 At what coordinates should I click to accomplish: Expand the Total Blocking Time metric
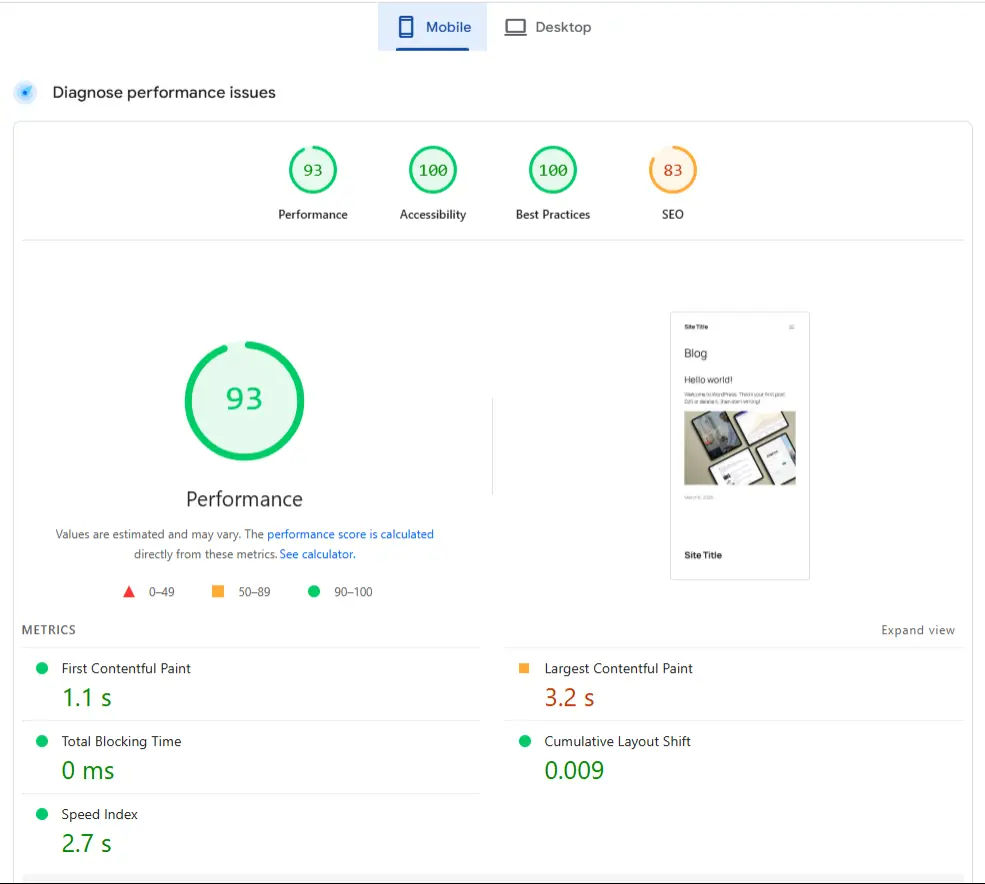pyautogui.click(x=120, y=741)
